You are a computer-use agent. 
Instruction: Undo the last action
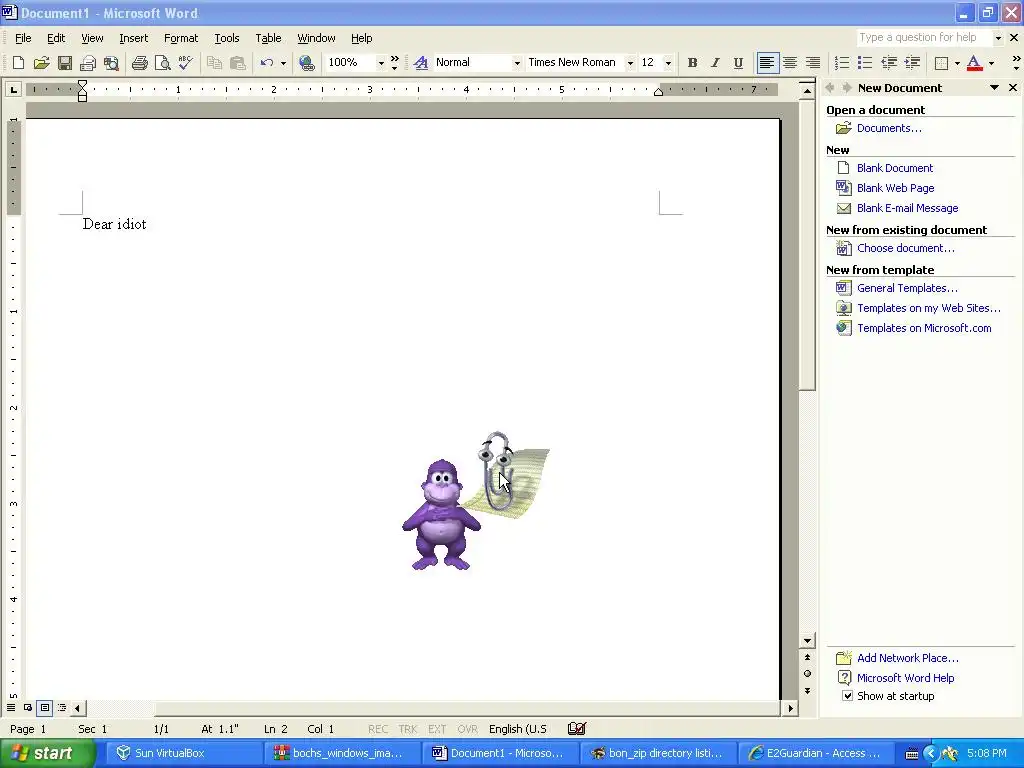(x=266, y=63)
